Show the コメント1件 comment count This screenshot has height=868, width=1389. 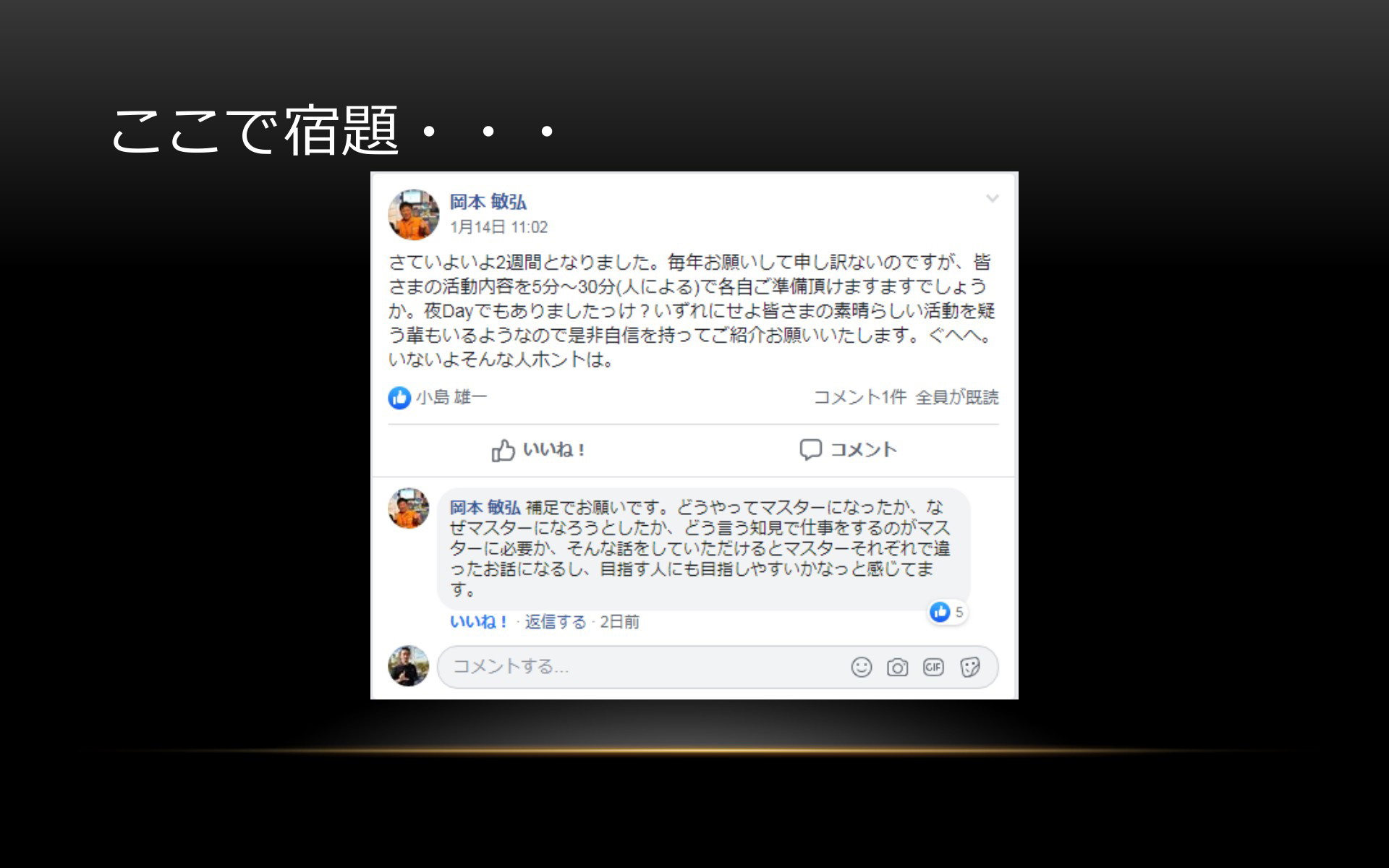(860, 397)
